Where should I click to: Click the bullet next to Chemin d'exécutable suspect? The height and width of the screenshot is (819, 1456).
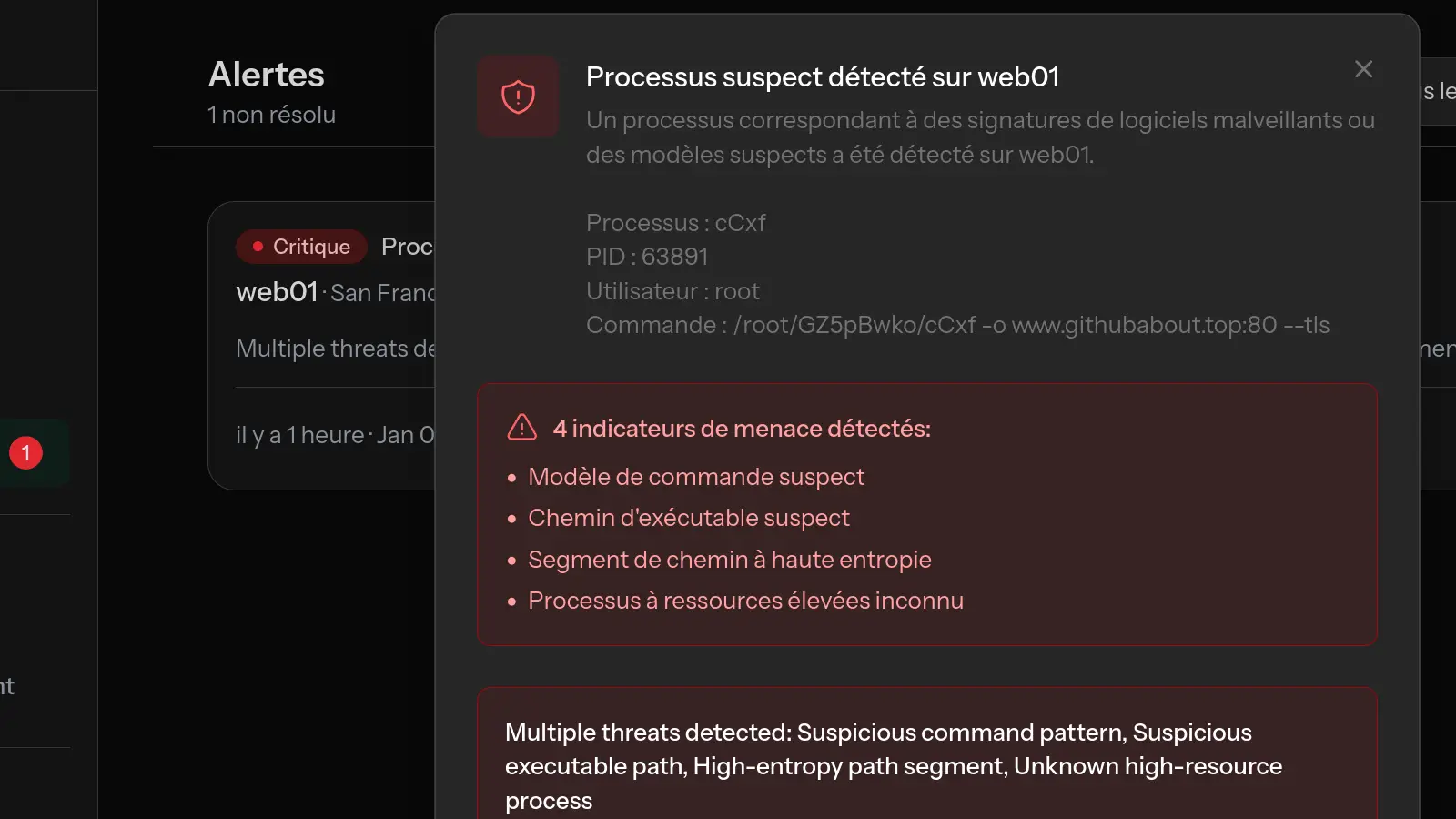point(511,518)
